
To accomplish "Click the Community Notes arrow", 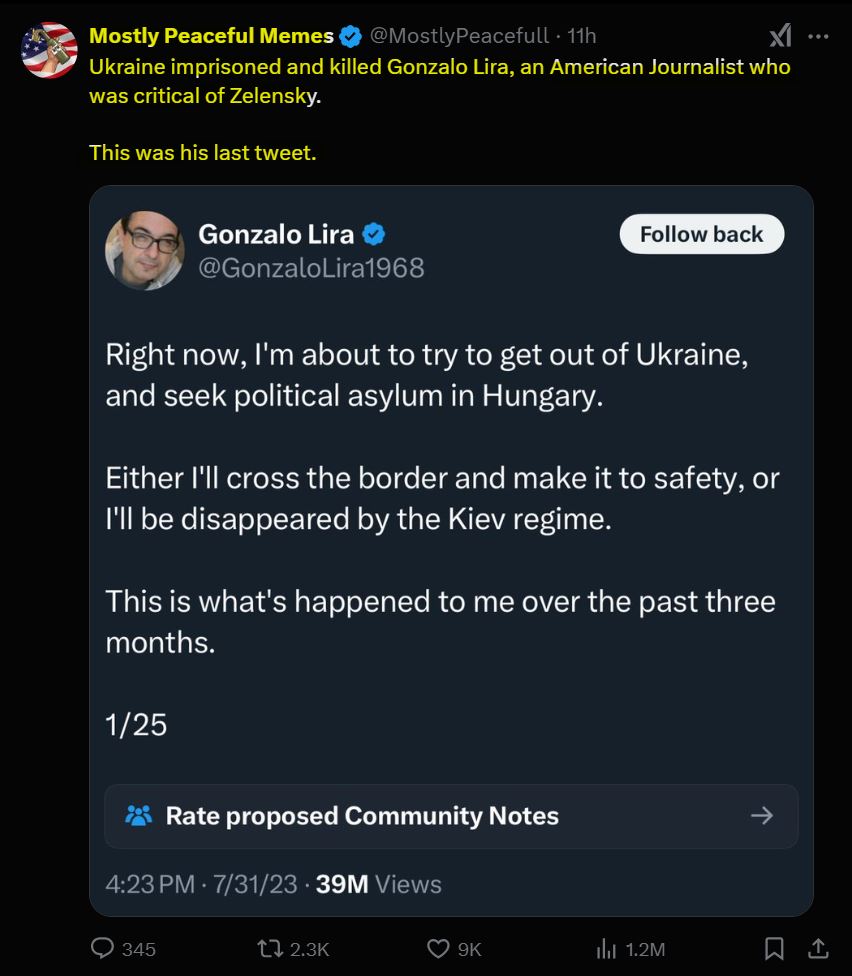I will [762, 816].
